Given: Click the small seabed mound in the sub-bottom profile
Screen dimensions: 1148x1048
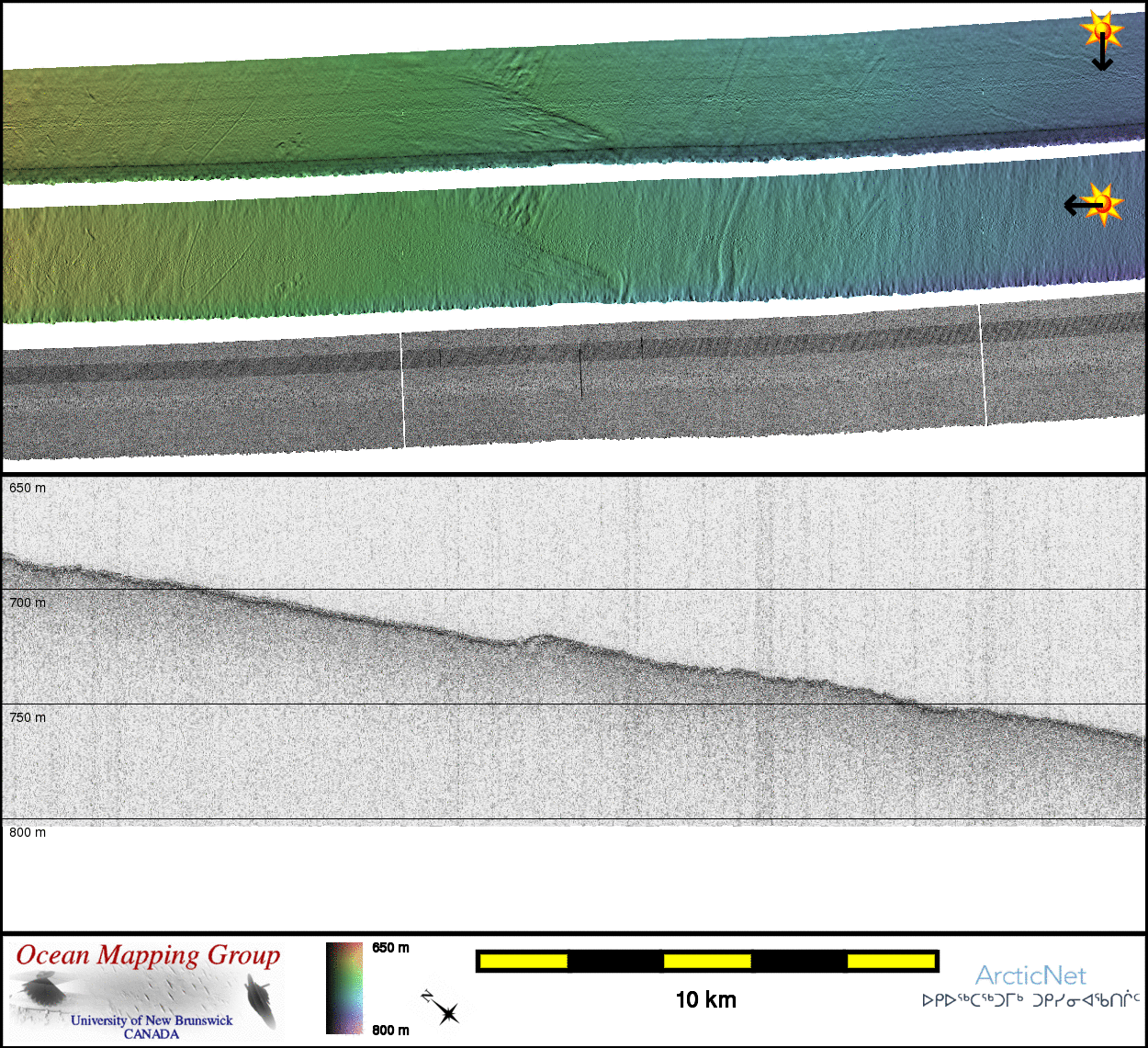Looking at the screenshot, I should click(542, 637).
